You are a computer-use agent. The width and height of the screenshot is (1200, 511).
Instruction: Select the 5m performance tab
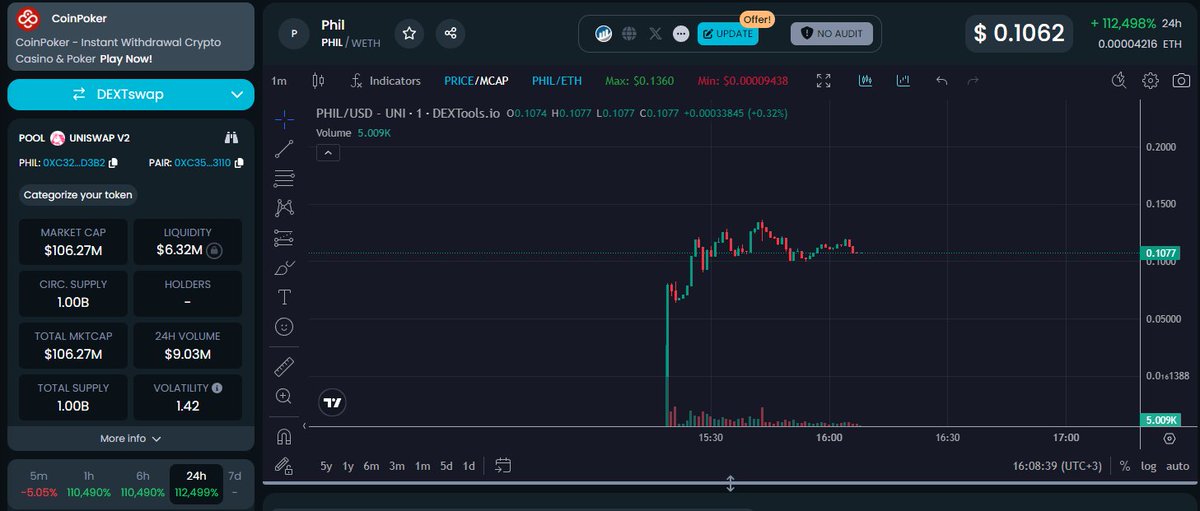click(39, 484)
